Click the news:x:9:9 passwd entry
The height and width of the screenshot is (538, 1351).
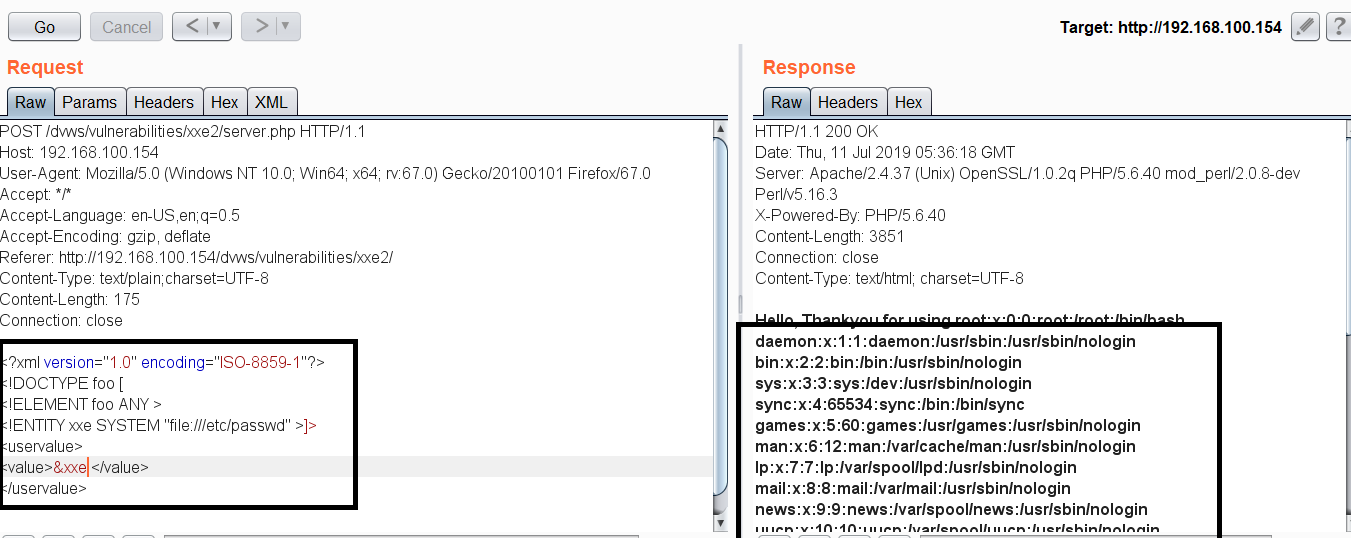coord(951,510)
